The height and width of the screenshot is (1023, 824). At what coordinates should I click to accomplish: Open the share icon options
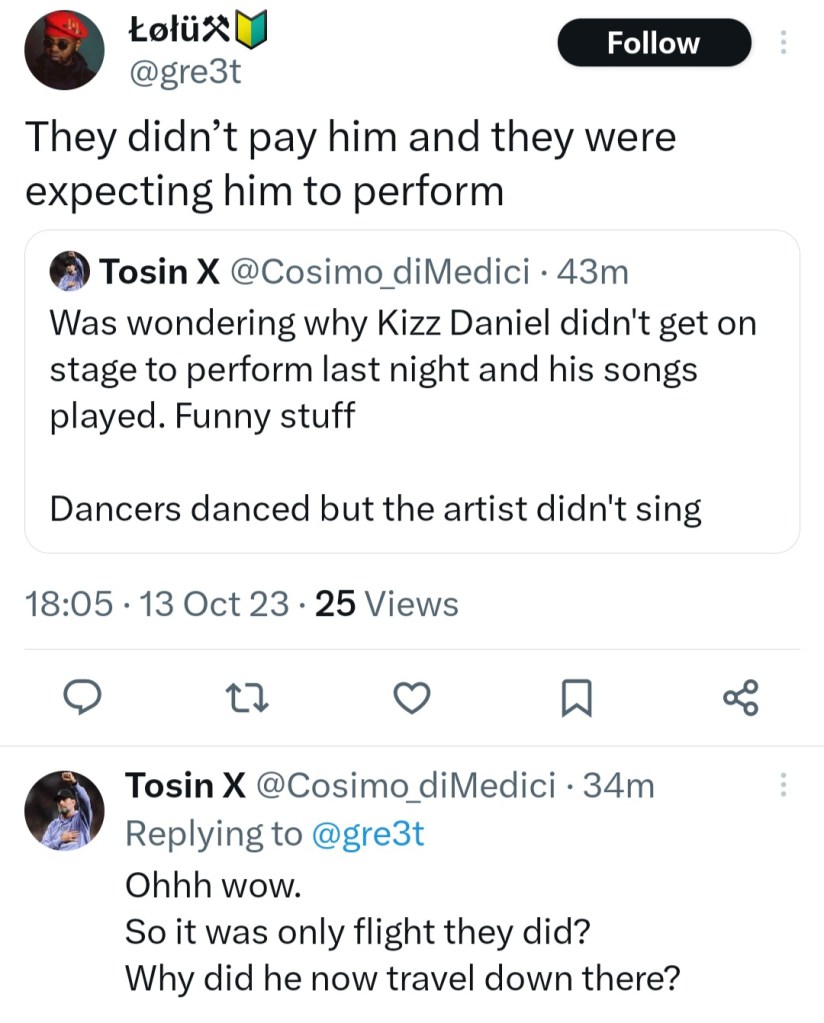pyautogui.click(x=741, y=697)
